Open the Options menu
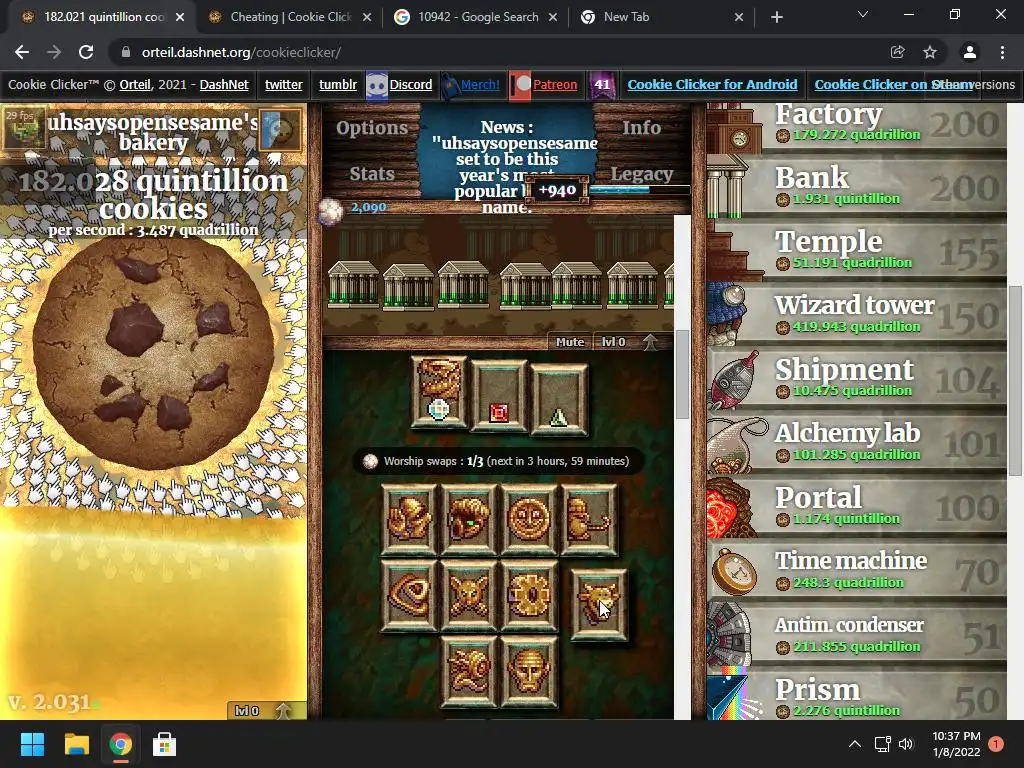1024x768 pixels. [372, 127]
